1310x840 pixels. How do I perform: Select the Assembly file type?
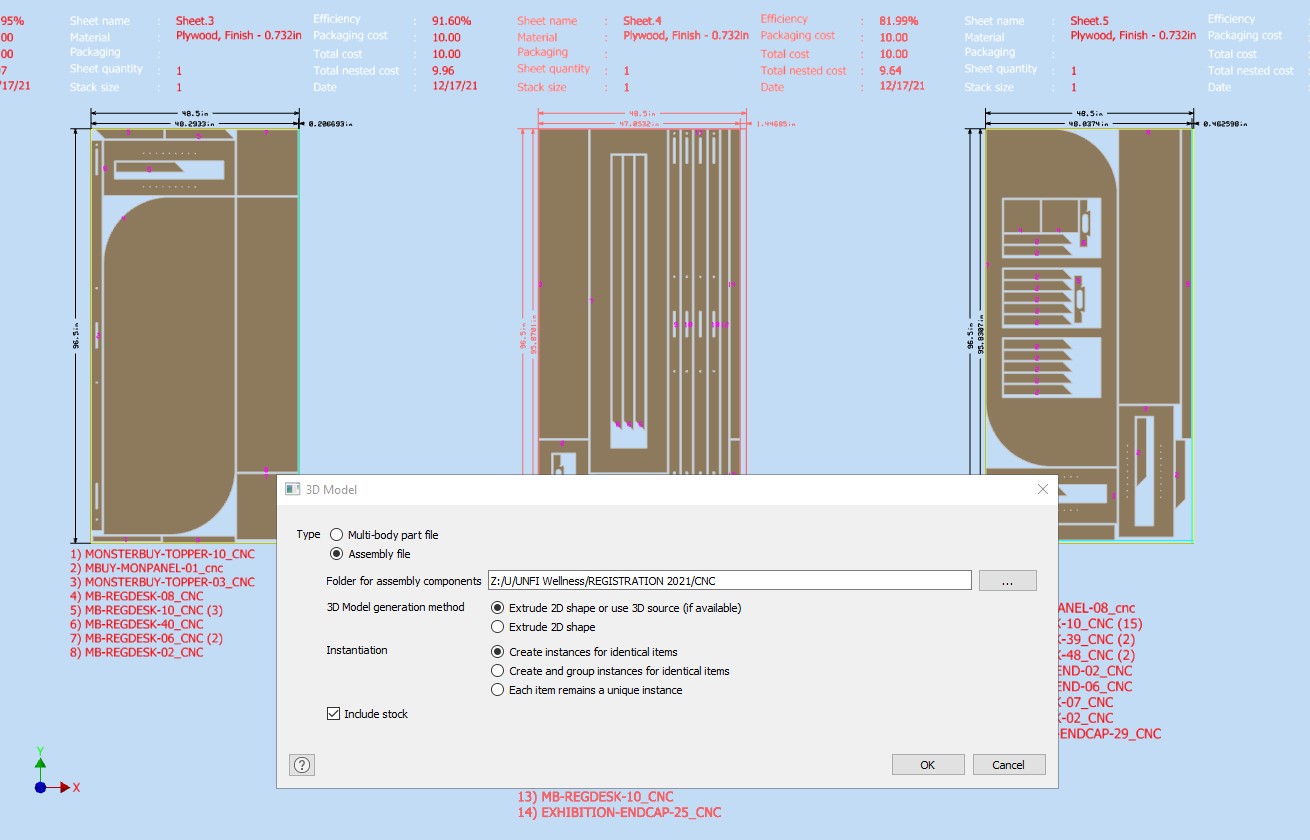336,554
